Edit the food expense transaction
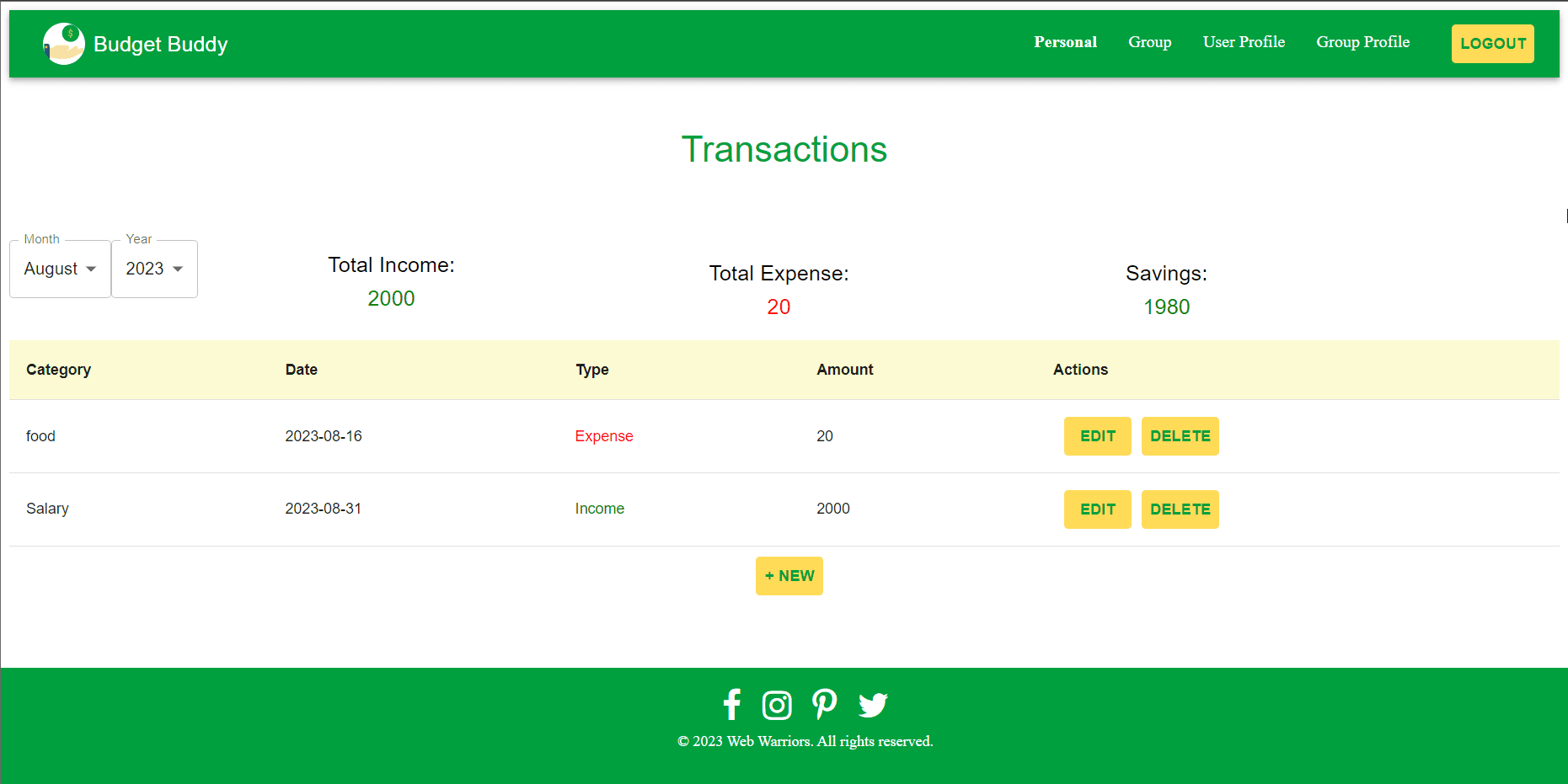 tap(1097, 436)
